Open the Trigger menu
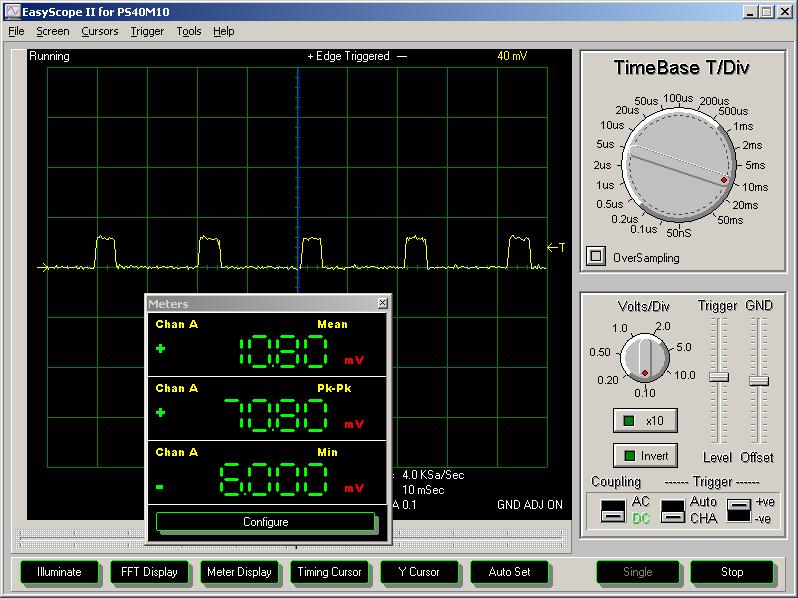Image resolution: width=798 pixels, height=598 pixels. 147,31
